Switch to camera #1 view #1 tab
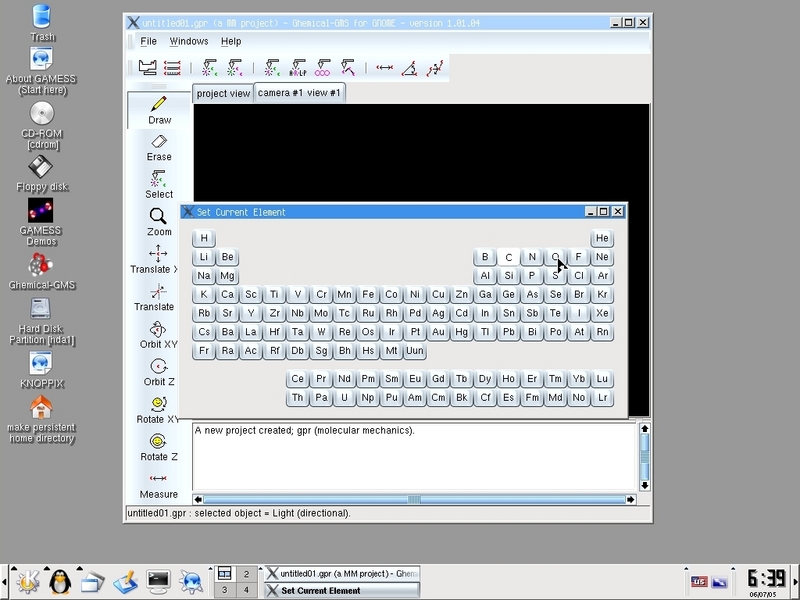This screenshot has width=800, height=600. pos(299,93)
